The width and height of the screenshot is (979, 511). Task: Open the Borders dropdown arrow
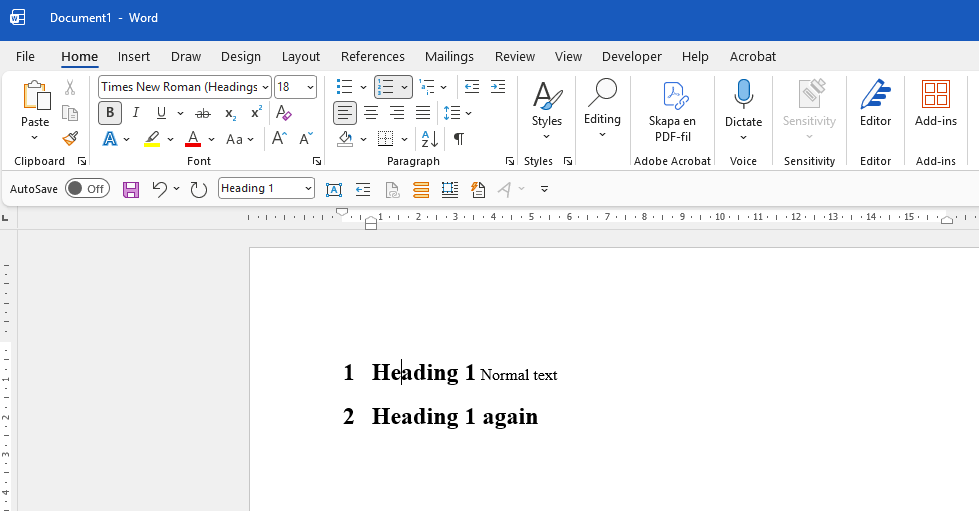[405, 139]
